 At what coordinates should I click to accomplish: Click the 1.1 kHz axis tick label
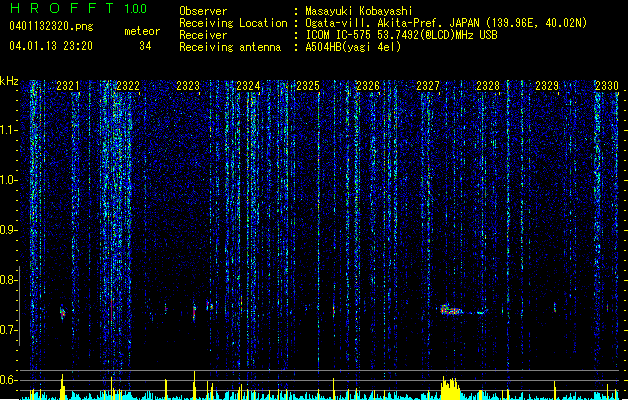pos(8,130)
